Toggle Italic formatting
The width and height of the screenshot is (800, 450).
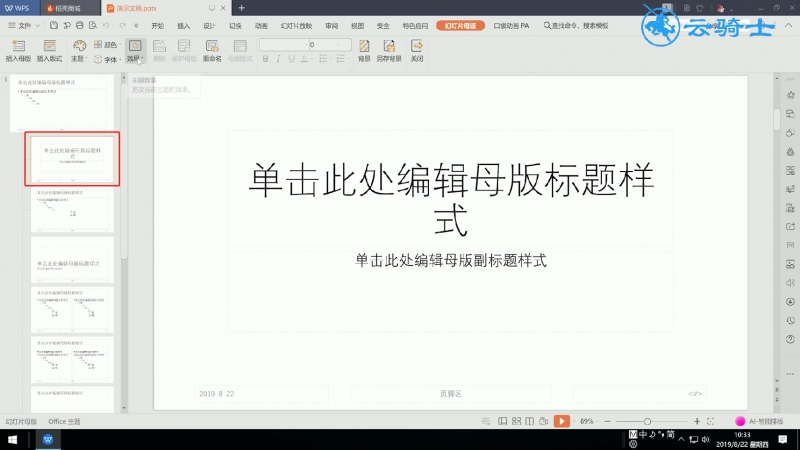278,59
